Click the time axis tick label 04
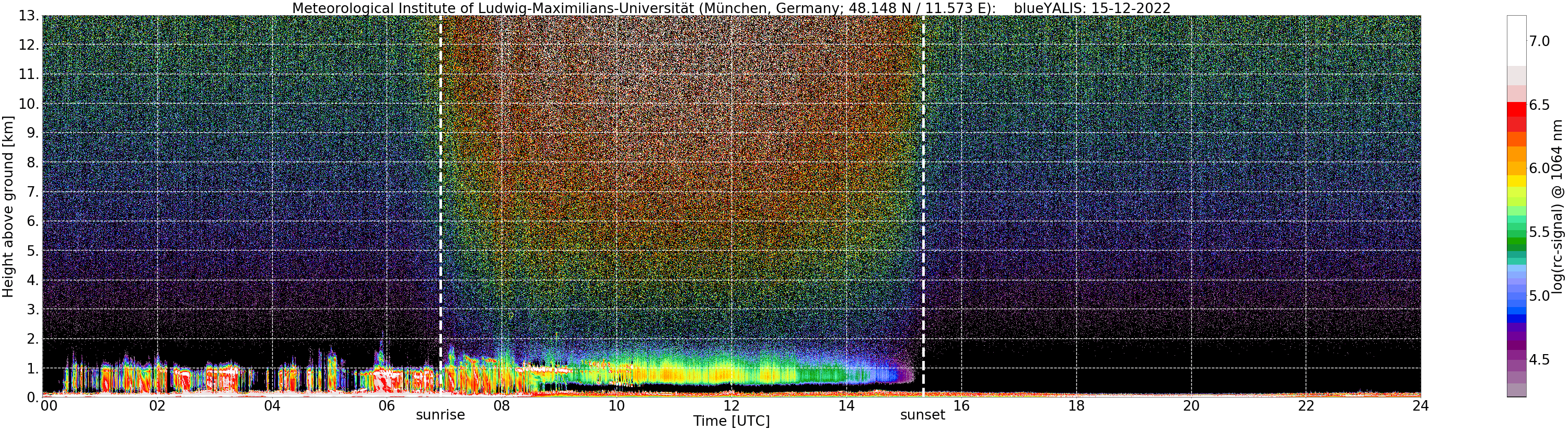 [272, 406]
